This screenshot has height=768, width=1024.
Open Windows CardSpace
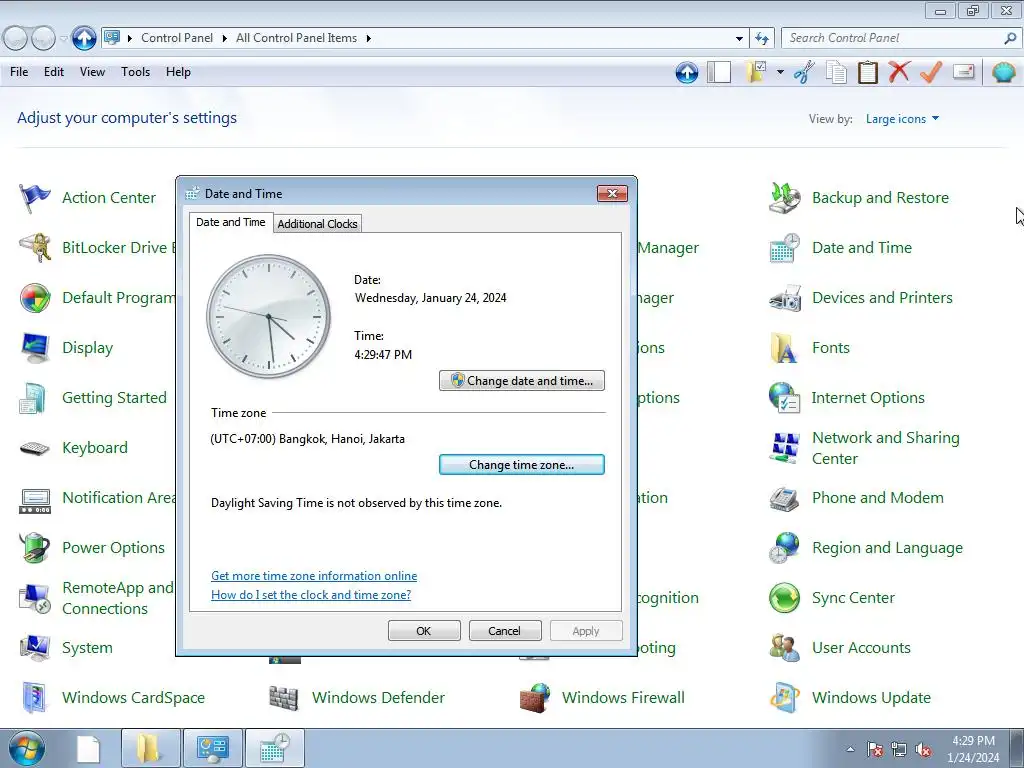pos(112,698)
